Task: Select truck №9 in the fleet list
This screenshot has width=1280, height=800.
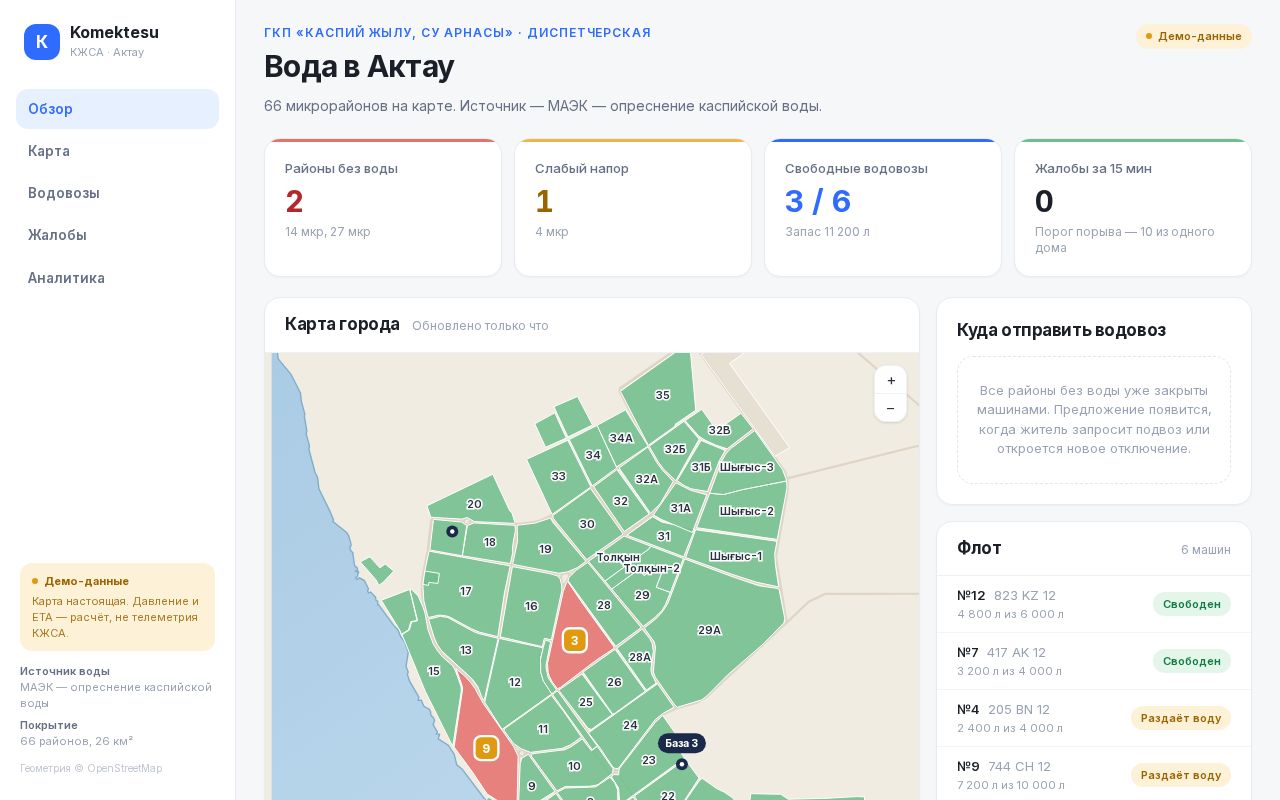Action: pos(1094,775)
